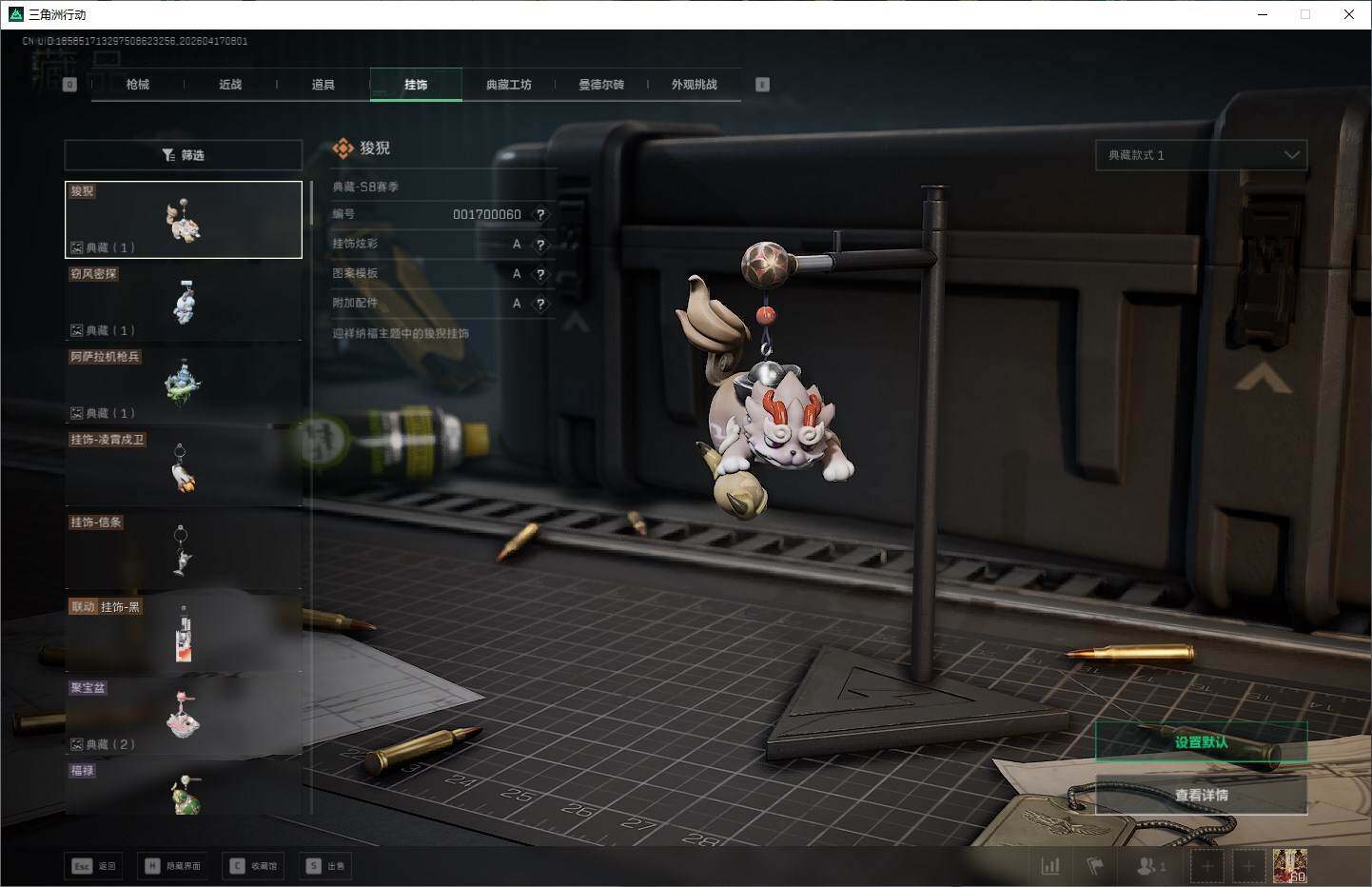Click the player avatar in bottom right
The width and height of the screenshot is (1372, 887).
pyautogui.click(x=1289, y=866)
